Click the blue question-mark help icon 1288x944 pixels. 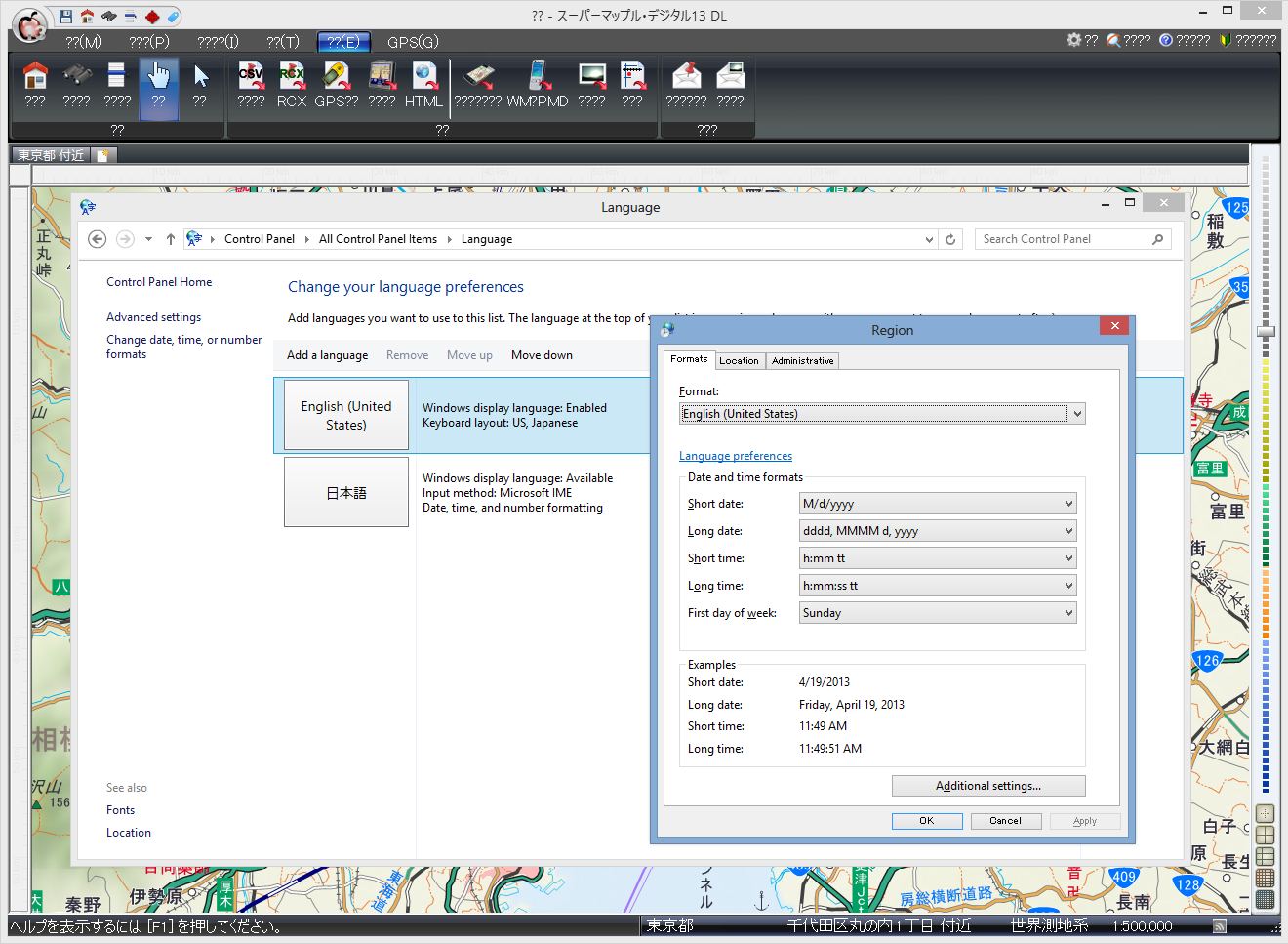point(1166,40)
